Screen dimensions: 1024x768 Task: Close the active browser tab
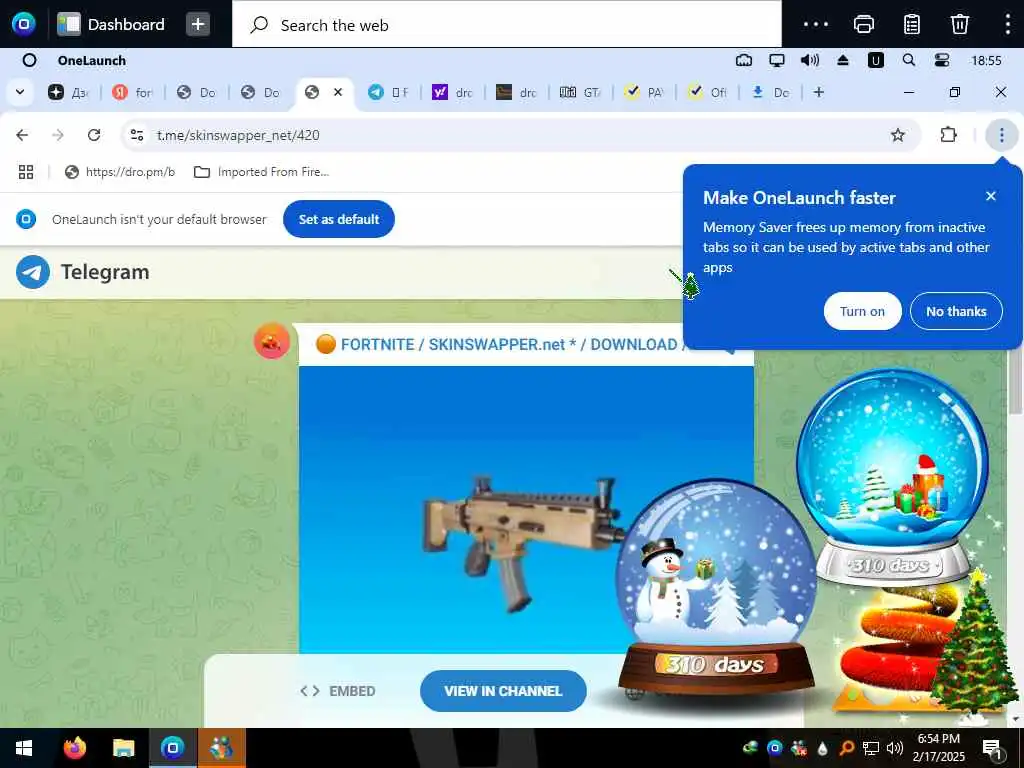338,92
